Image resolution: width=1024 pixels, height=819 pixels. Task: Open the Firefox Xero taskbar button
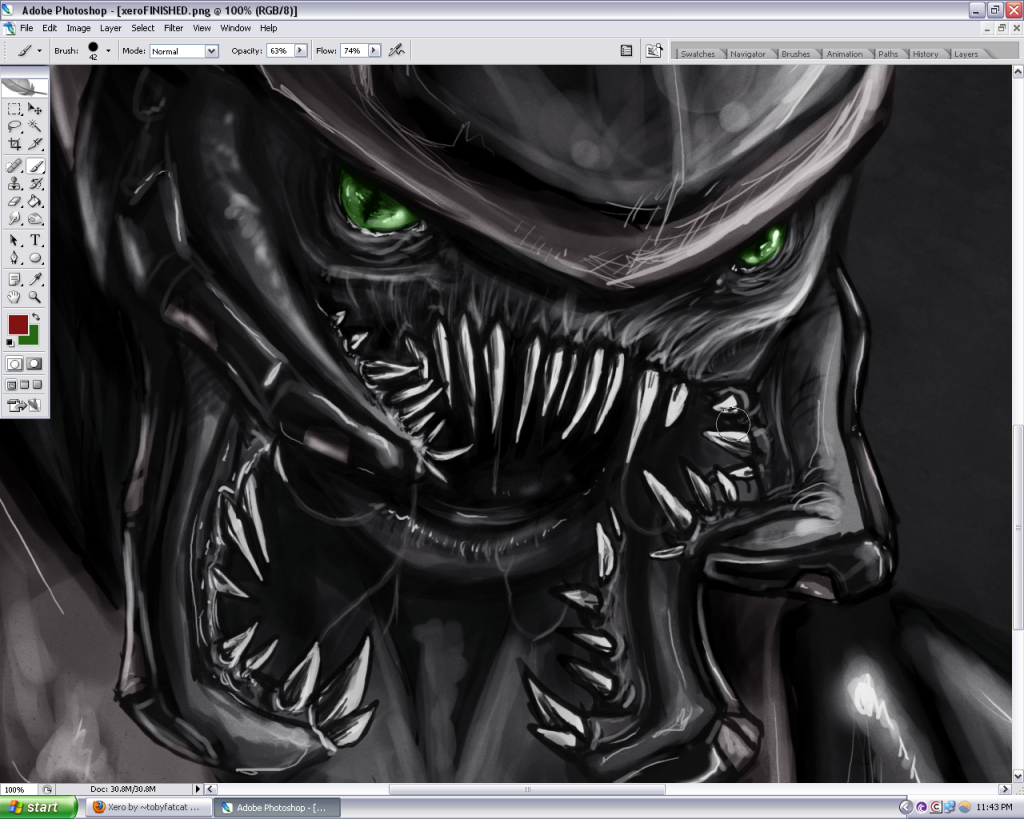pos(146,807)
